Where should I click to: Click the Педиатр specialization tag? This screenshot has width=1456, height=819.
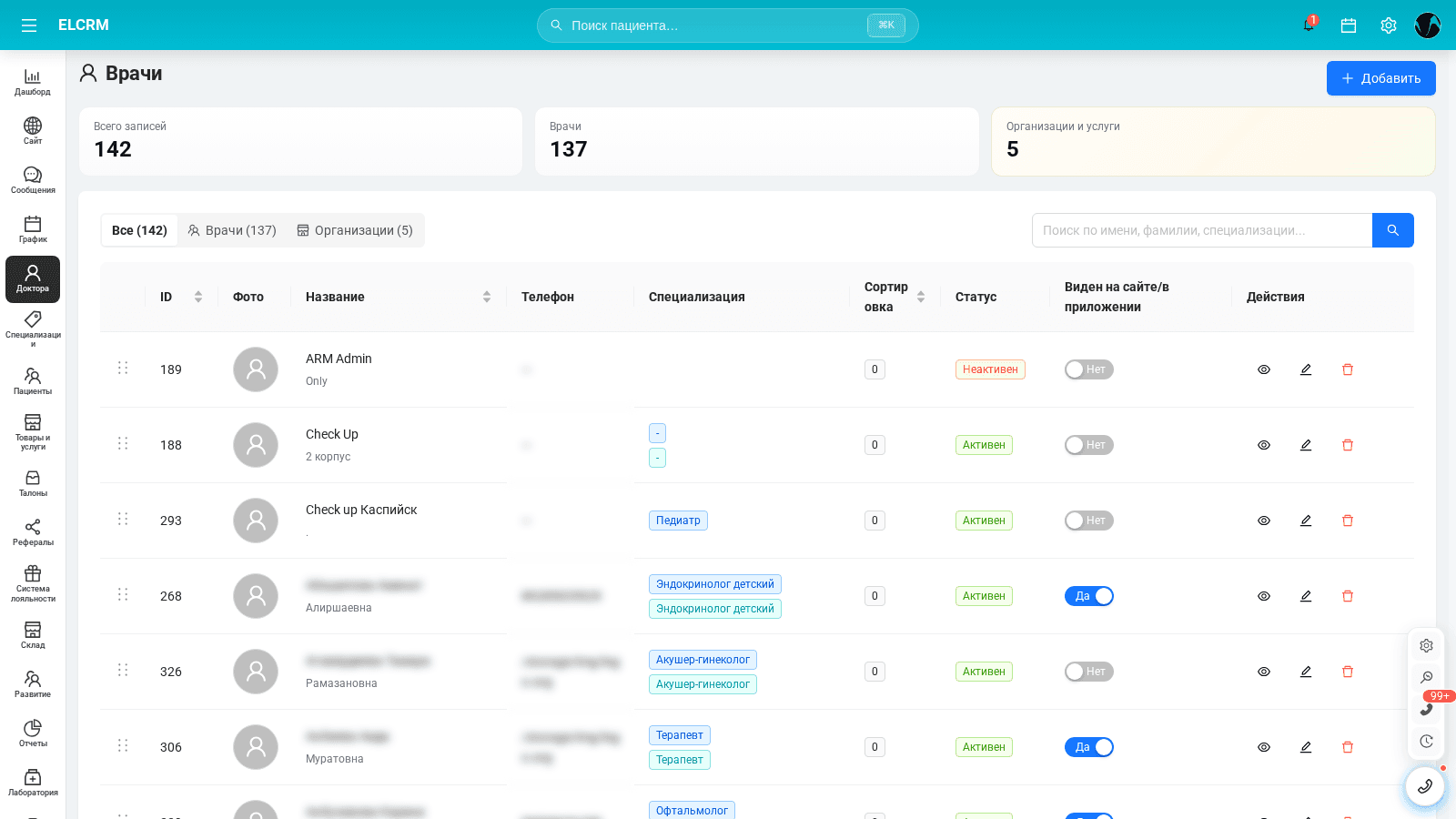(678, 521)
